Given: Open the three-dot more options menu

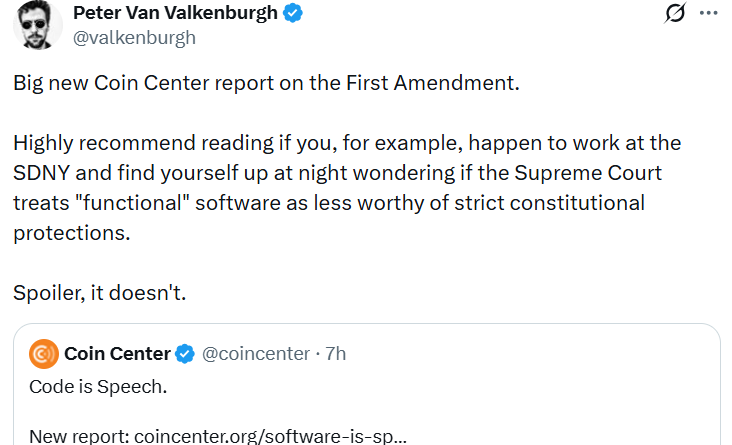Looking at the screenshot, I should click(x=708, y=14).
